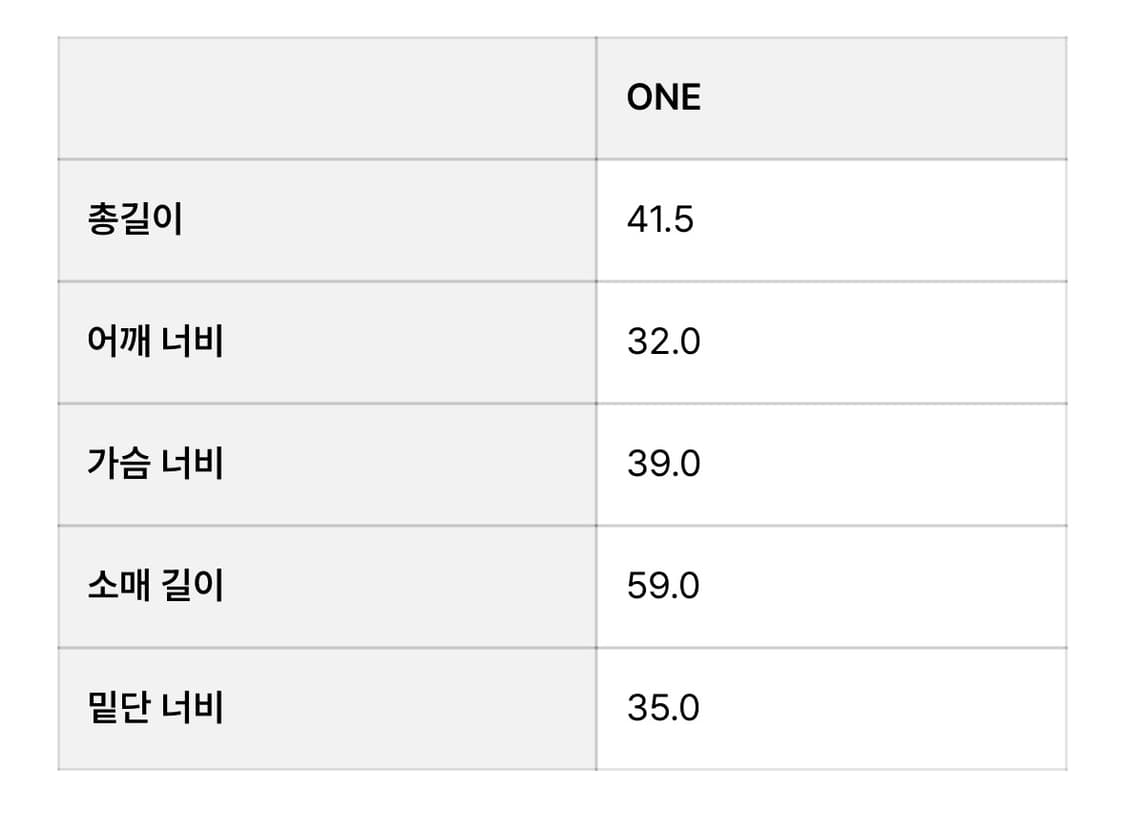Click the 59.0 sleeve length value
The height and width of the screenshot is (830, 1125).
[x=664, y=586]
